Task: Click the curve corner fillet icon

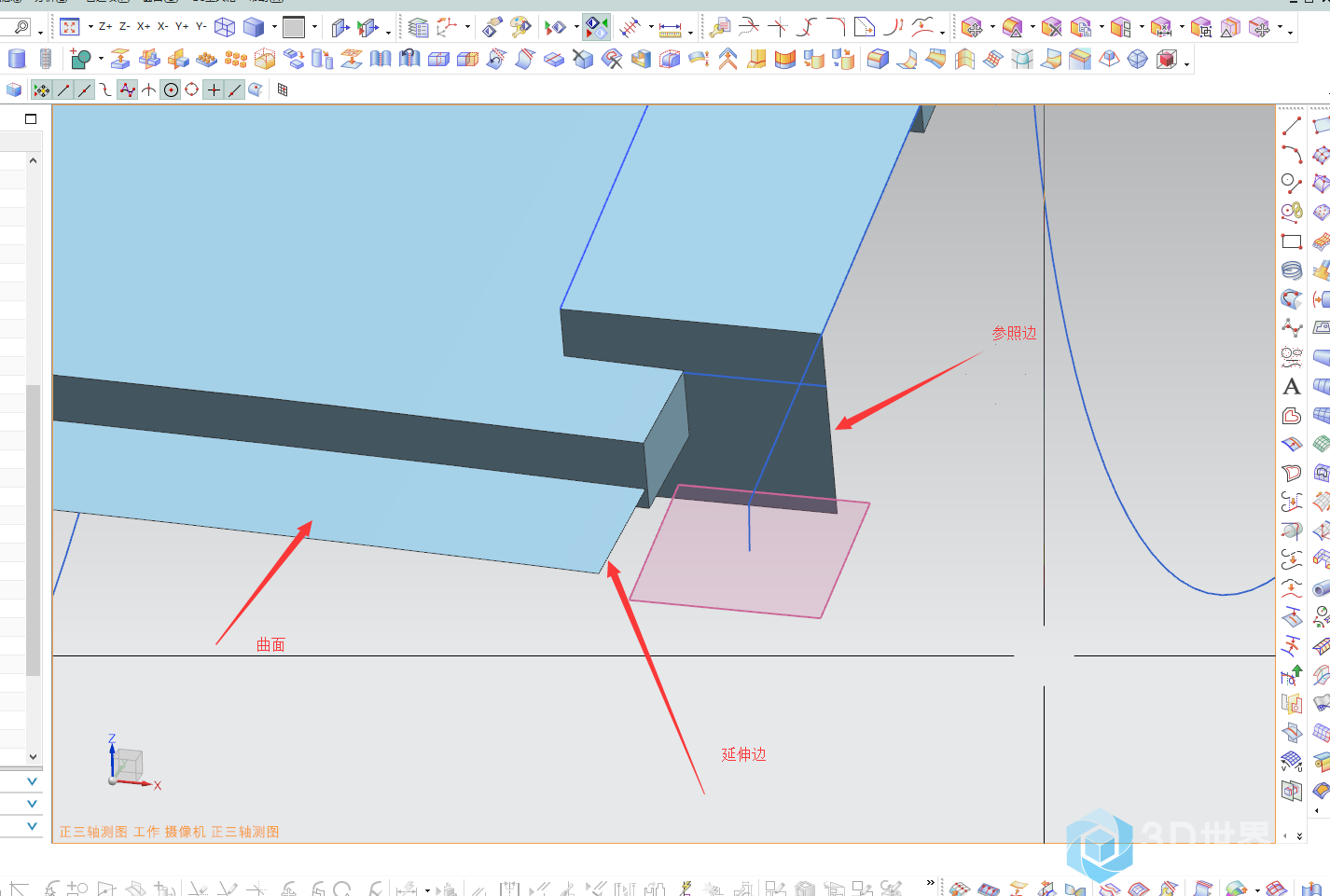Action: click(836, 27)
